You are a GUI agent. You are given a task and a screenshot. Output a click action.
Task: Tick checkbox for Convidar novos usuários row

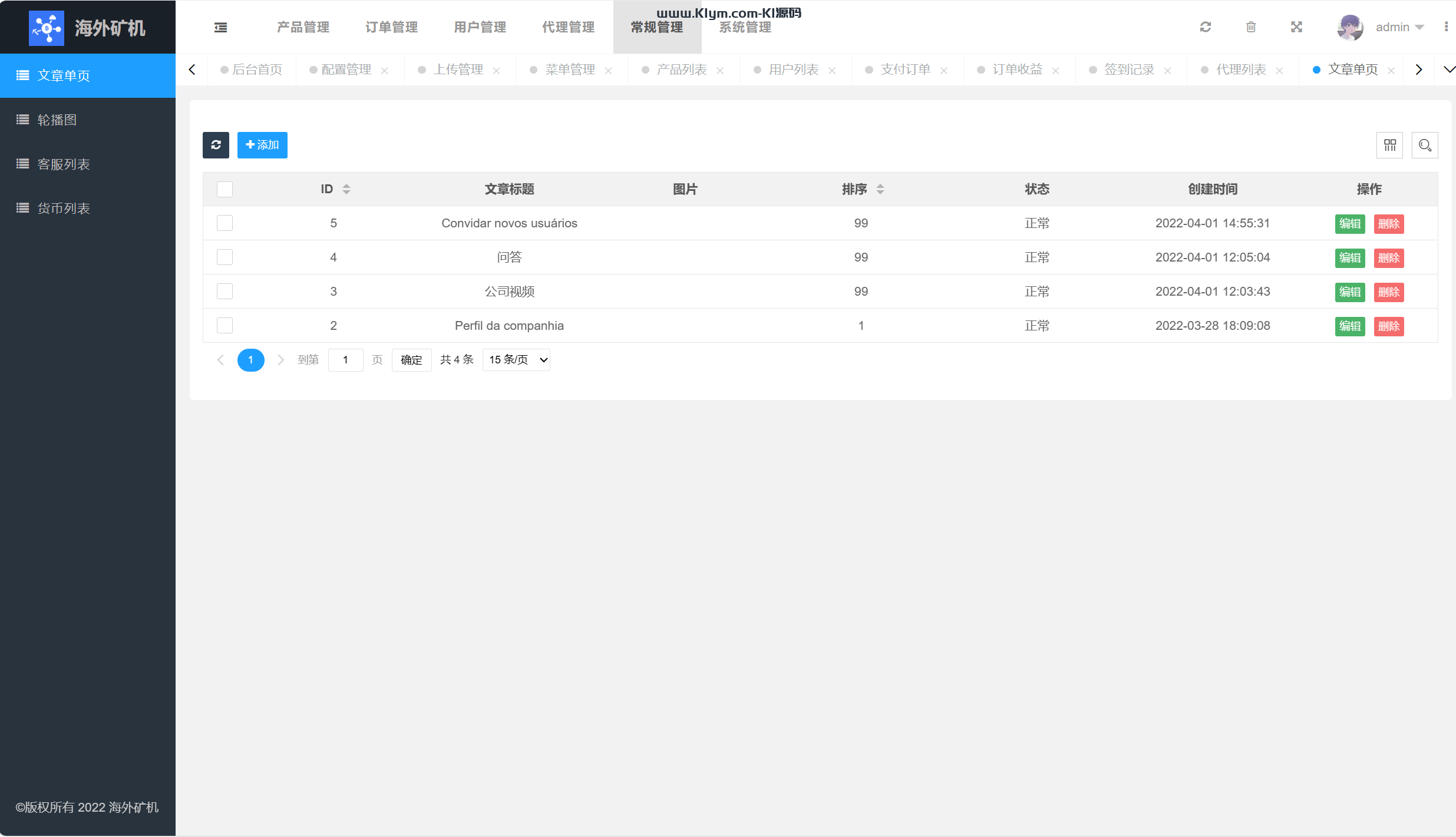[224, 223]
